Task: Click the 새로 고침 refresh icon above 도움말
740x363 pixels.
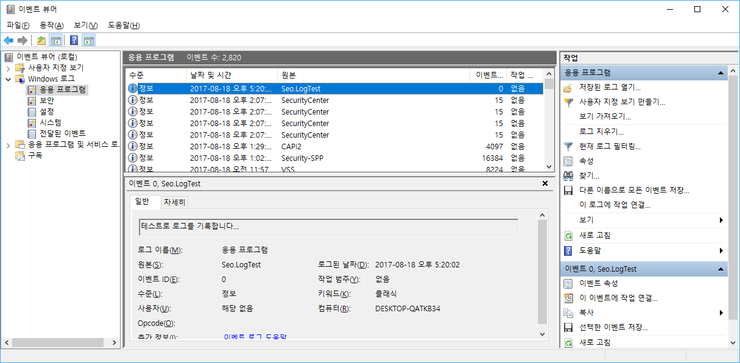Action: pos(569,236)
